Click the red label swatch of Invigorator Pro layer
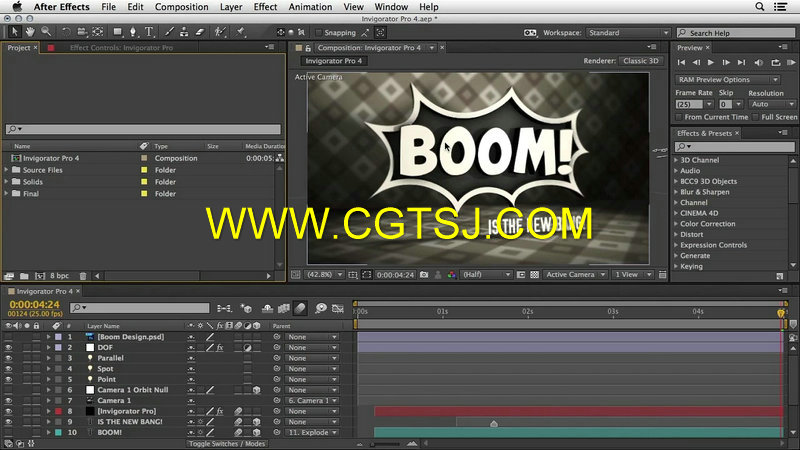The width and height of the screenshot is (800, 450). [59, 411]
